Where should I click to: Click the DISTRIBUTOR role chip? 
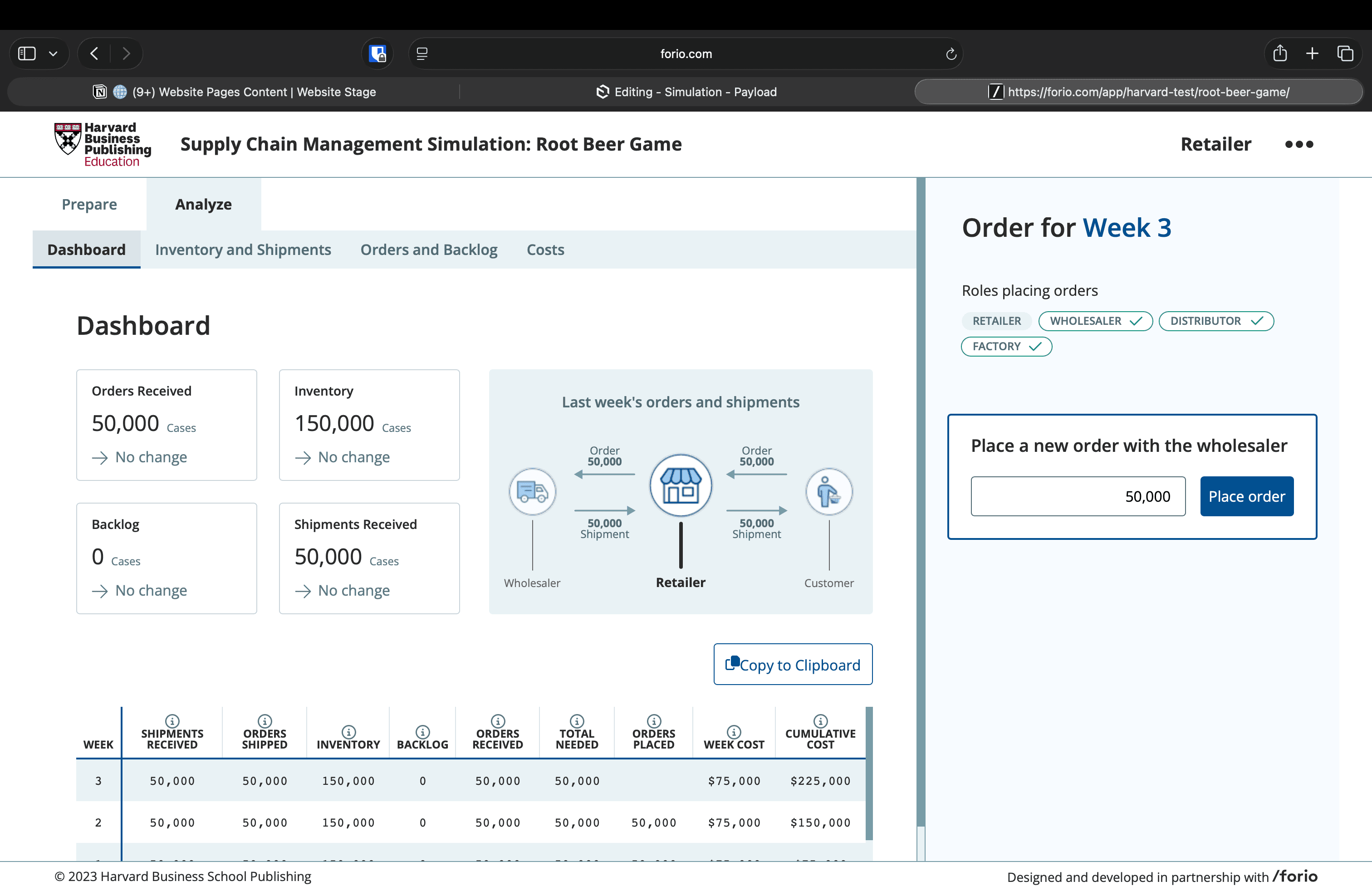coord(1215,321)
